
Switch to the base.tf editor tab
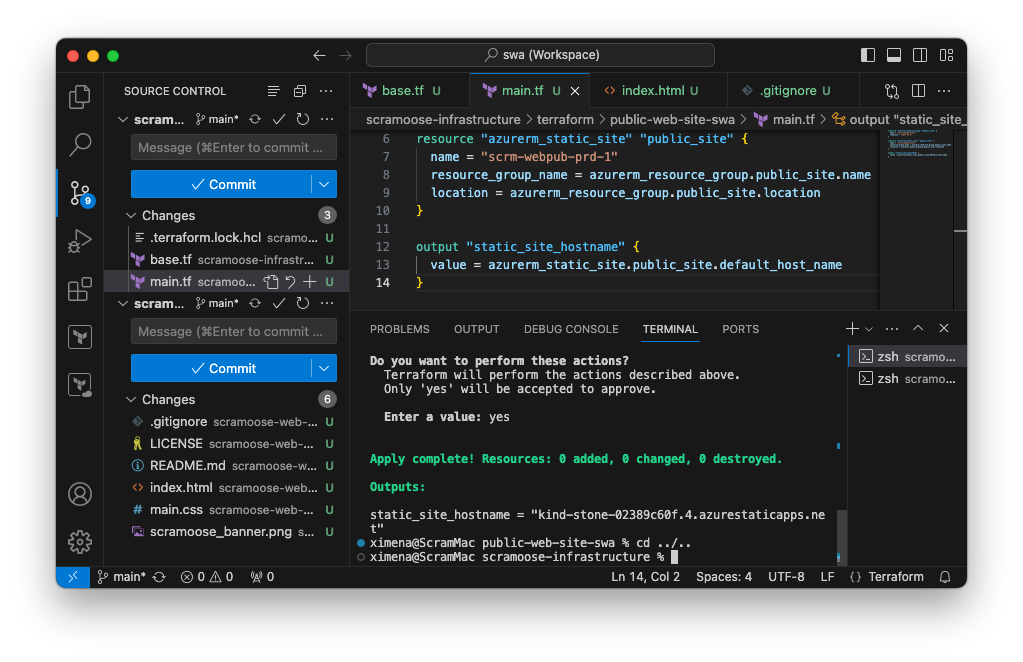(410, 91)
